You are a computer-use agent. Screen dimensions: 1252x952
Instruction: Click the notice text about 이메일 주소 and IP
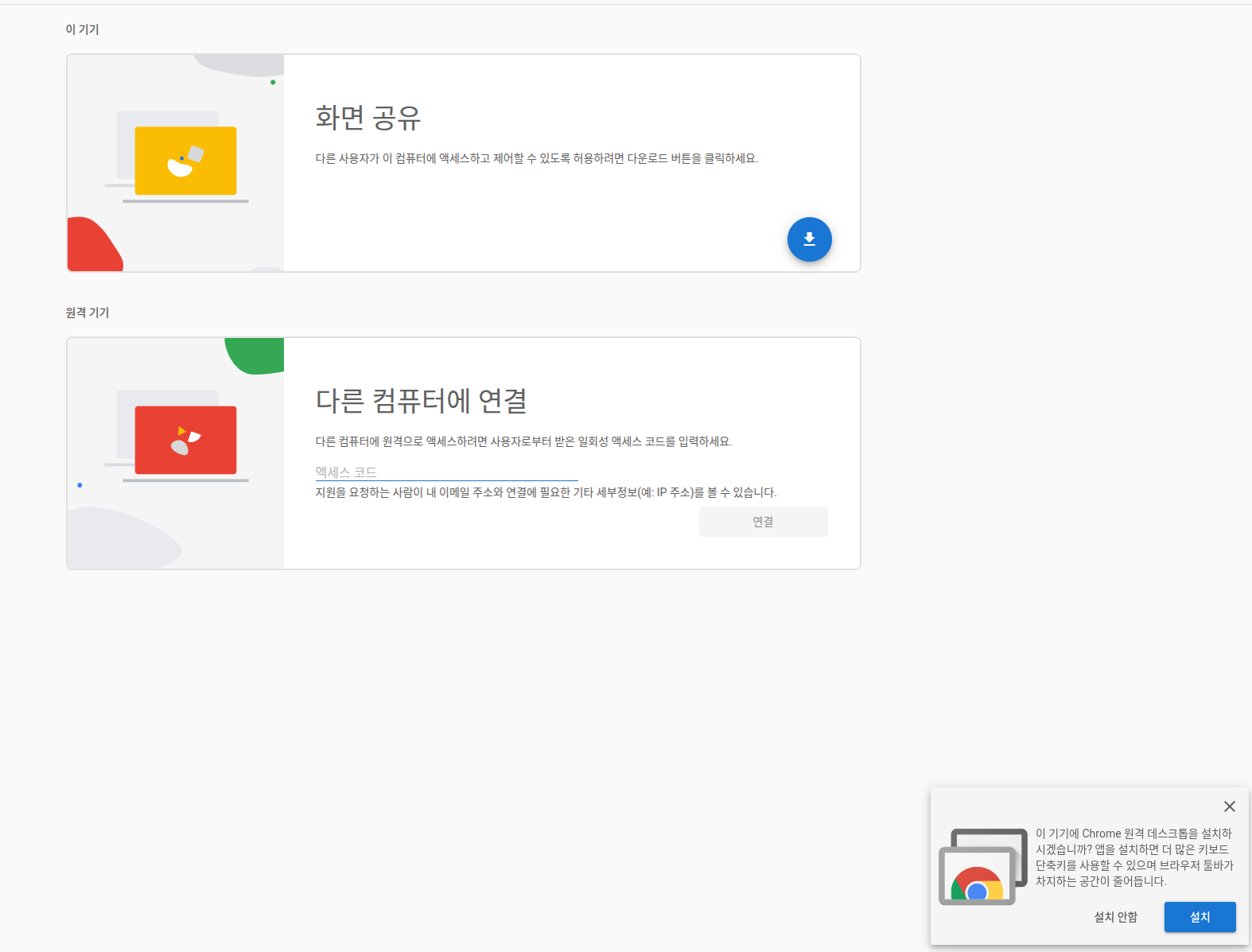tap(546, 492)
